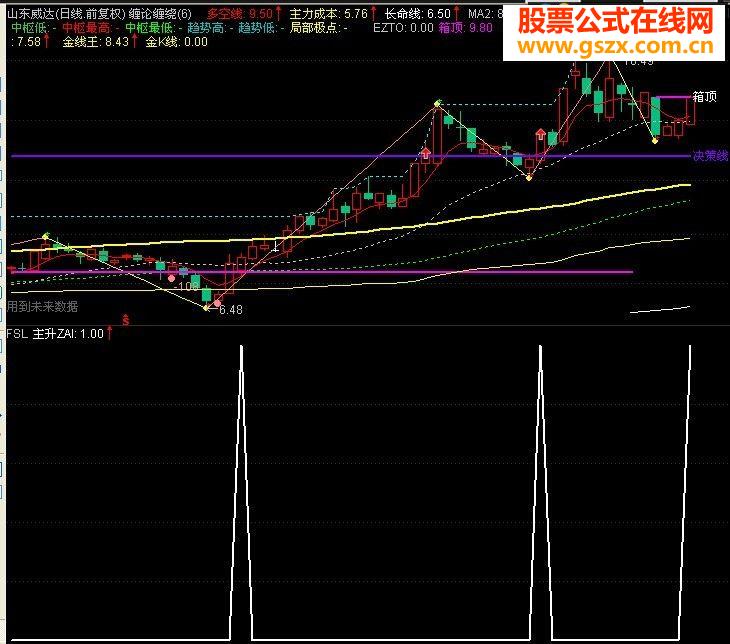Click the indicator name 缠论缠绕(6)

click(x=160, y=14)
